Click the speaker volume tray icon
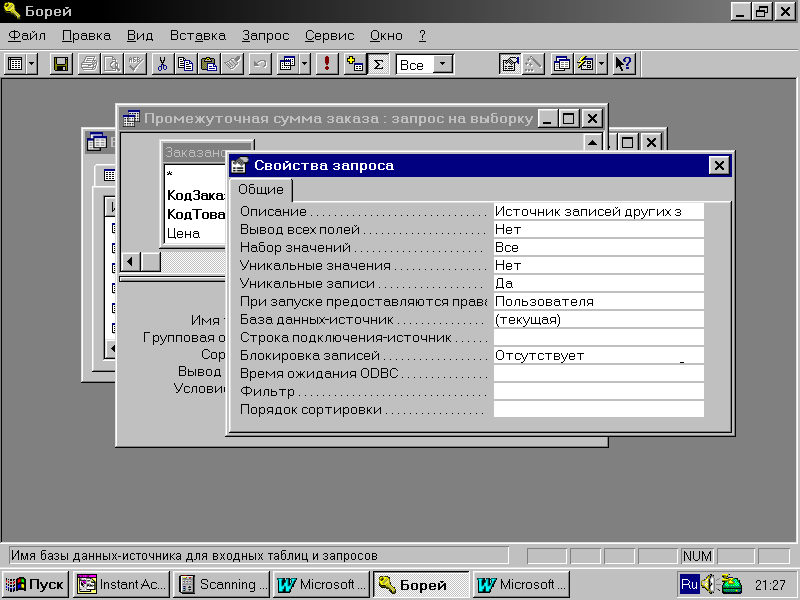 [708, 584]
